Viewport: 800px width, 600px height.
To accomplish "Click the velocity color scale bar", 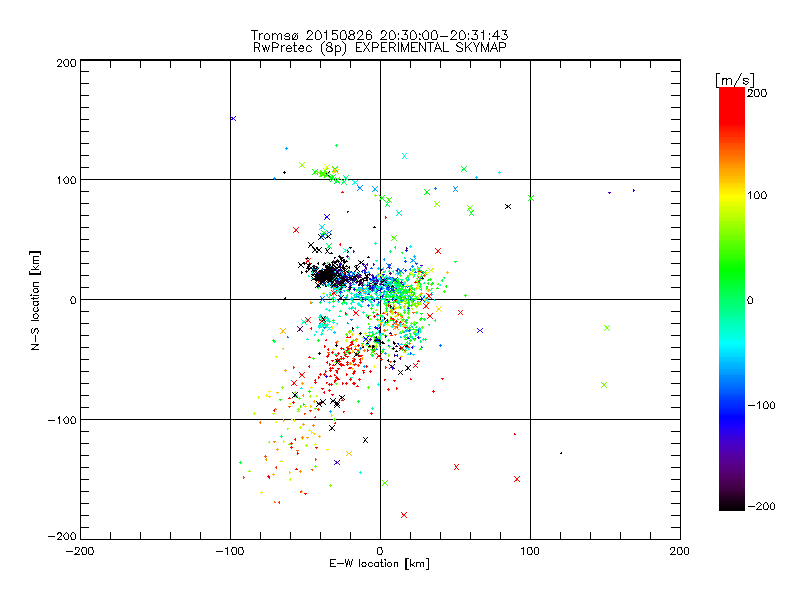I will pyautogui.click(x=732, y=299).
